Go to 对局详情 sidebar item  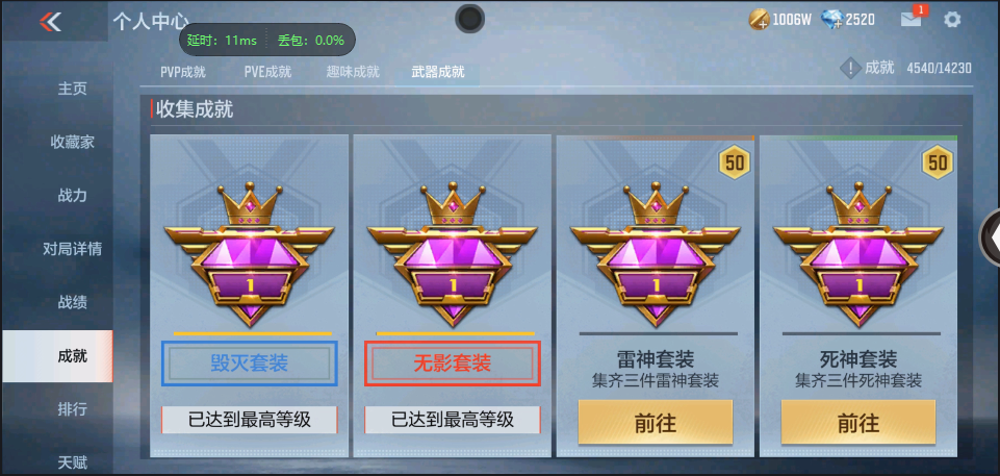click(x=73, y=249)
